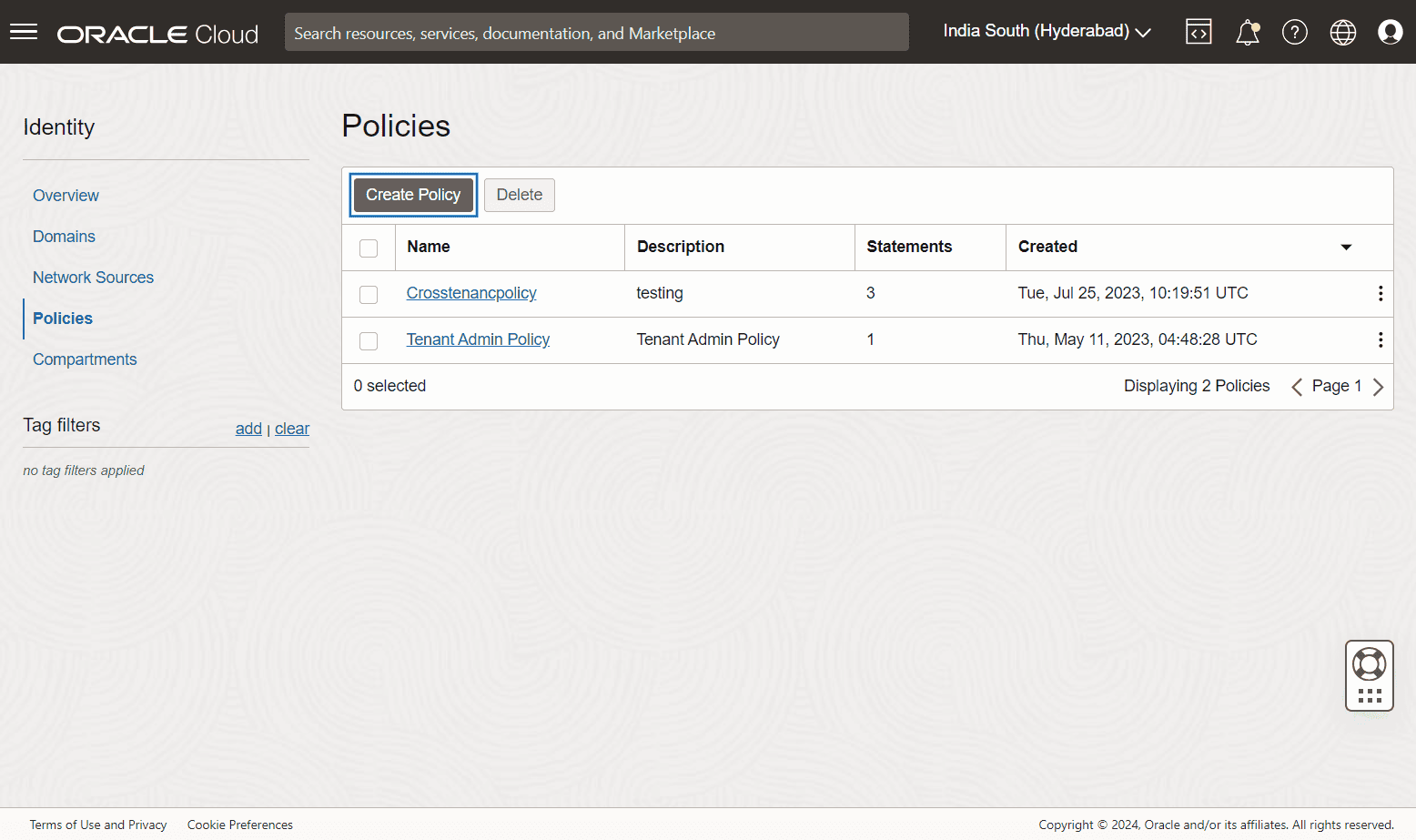Expand the India South (Hyderabad) region dropdown
Screen dimensions: 1416x840
[1047, 32]
